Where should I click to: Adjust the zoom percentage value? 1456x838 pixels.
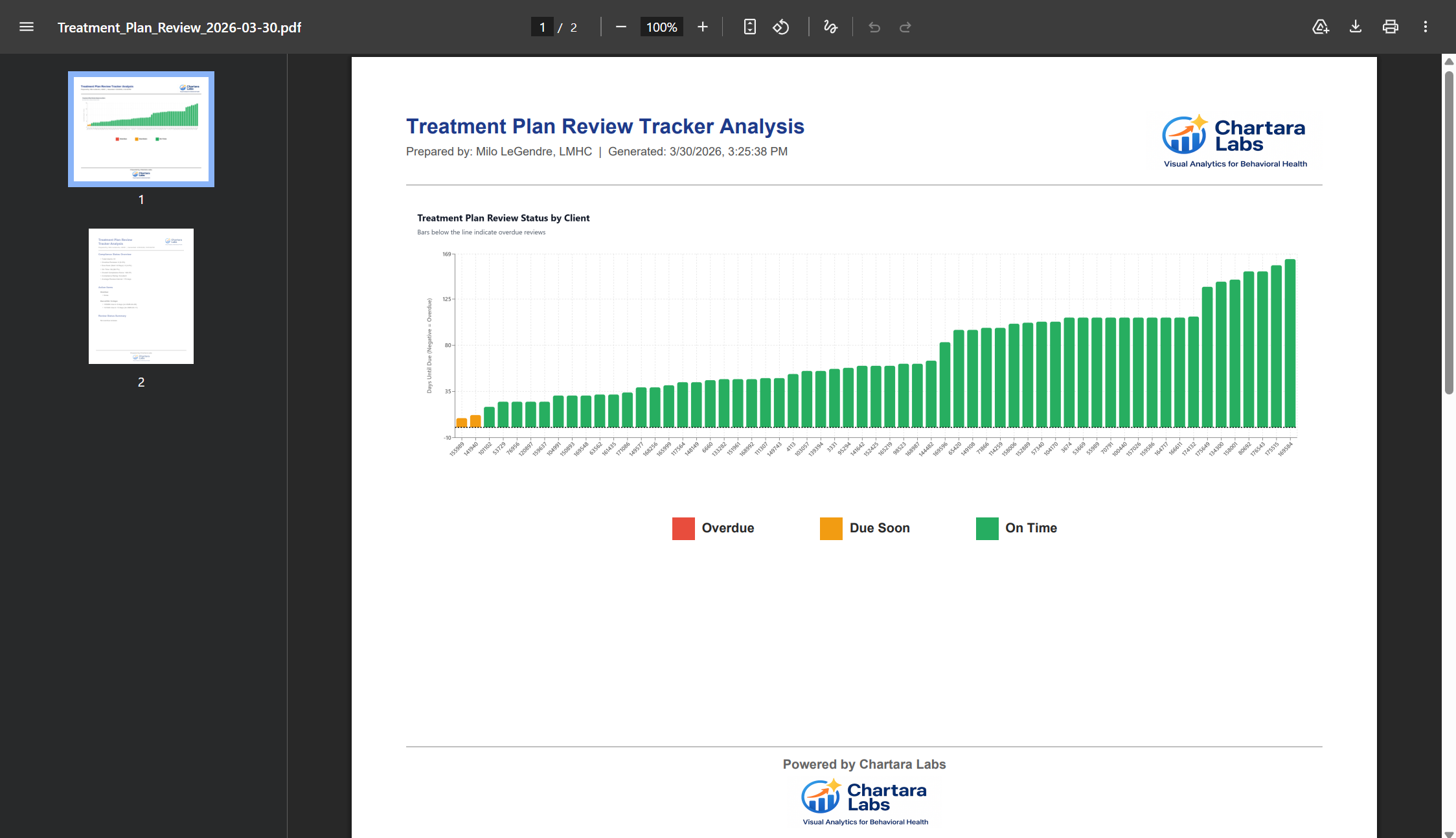(661, 27)
